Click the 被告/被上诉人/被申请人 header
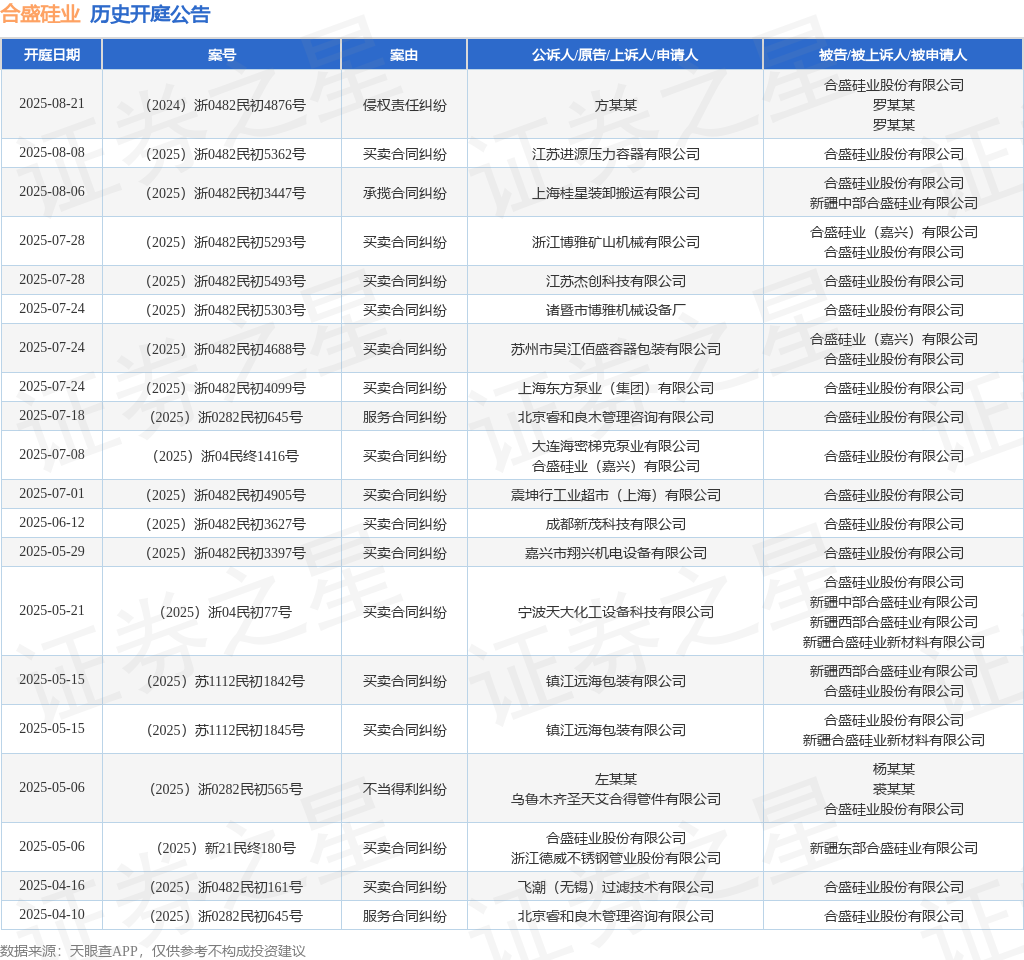This screenshot has width=1024, height=960. 893,55
